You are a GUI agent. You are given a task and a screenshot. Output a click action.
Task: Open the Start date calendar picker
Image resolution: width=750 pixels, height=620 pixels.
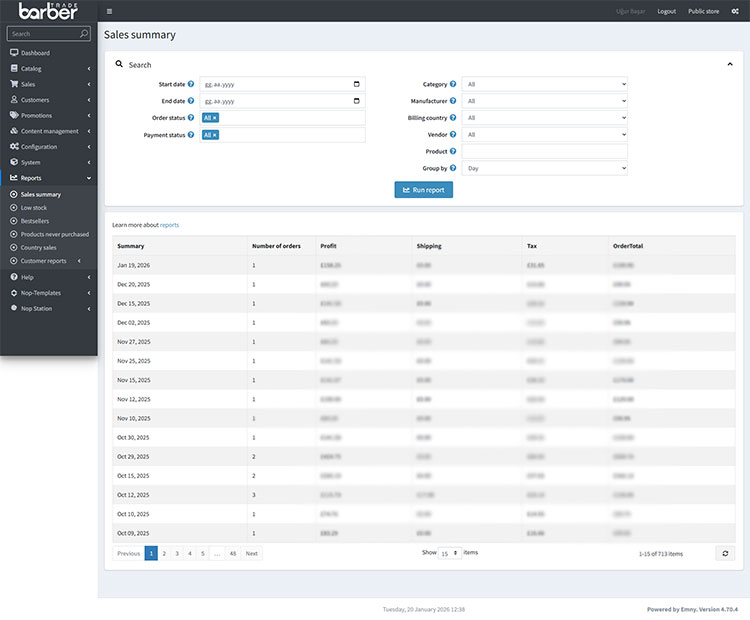[x=356, y=84]
